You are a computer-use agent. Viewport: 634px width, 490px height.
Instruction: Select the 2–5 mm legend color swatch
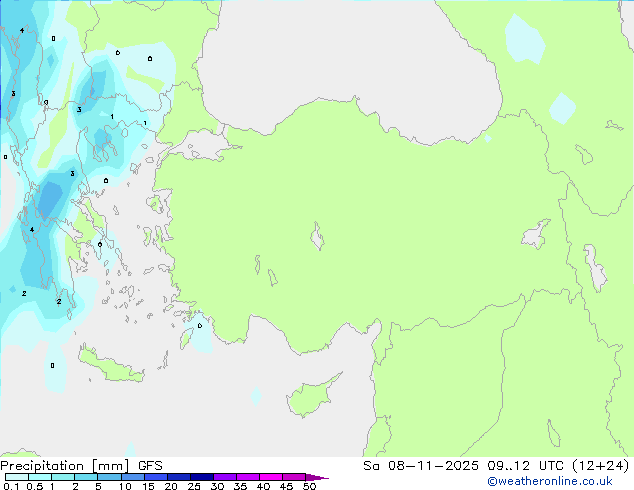click(86, 477)
